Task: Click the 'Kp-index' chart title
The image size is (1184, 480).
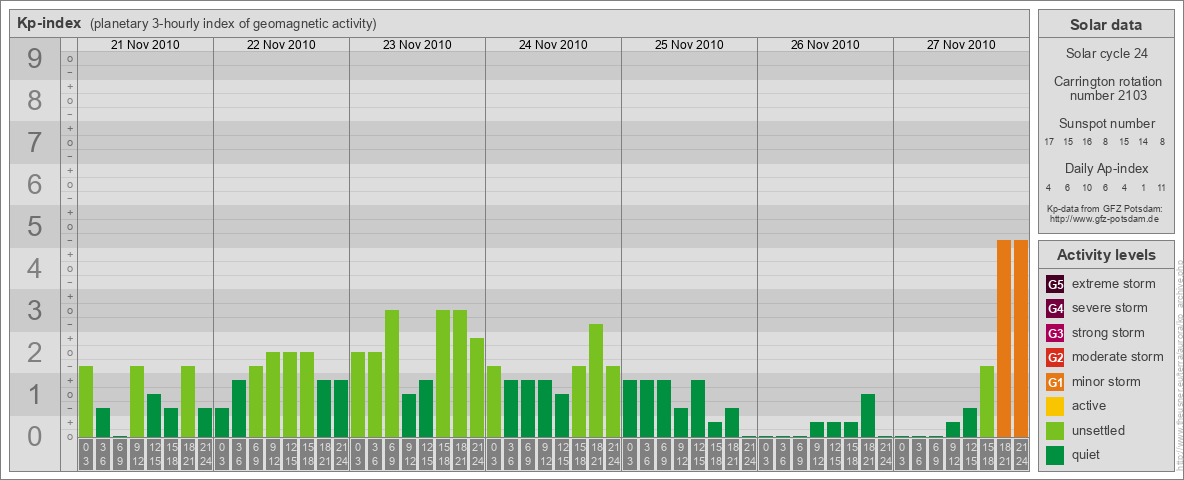Action: tap(49, 23)
